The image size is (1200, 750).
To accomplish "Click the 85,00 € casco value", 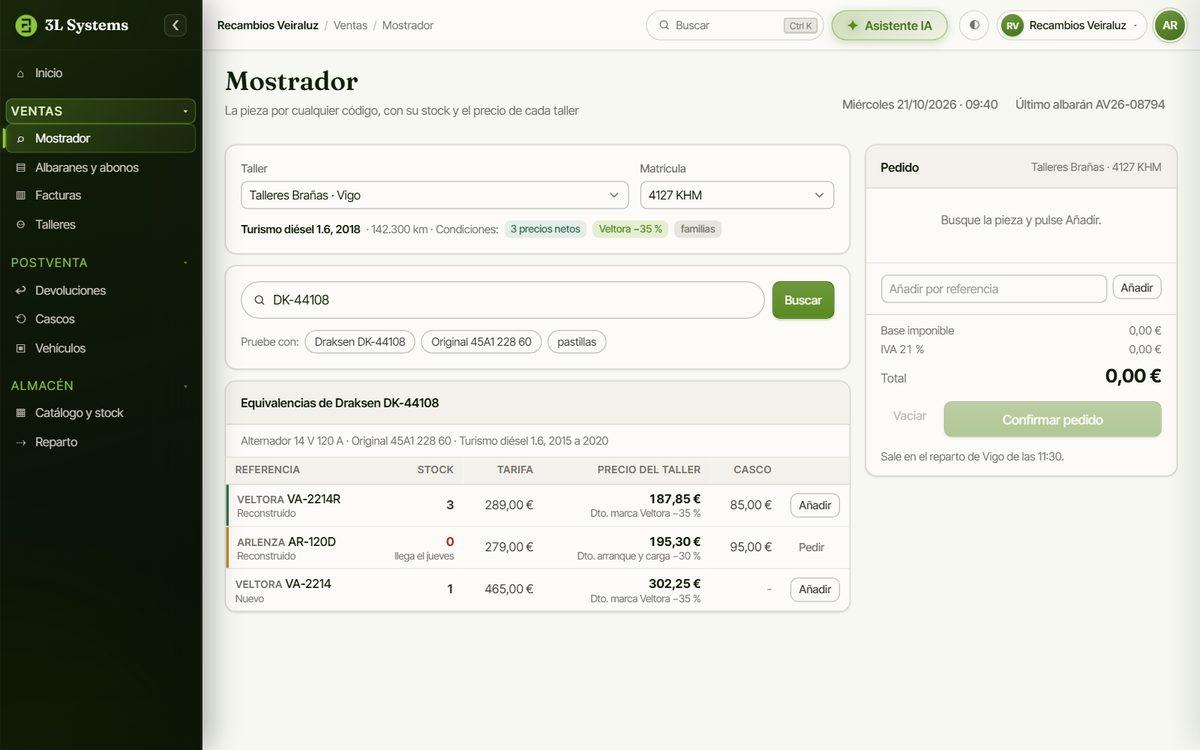I will tap(749, 505).
